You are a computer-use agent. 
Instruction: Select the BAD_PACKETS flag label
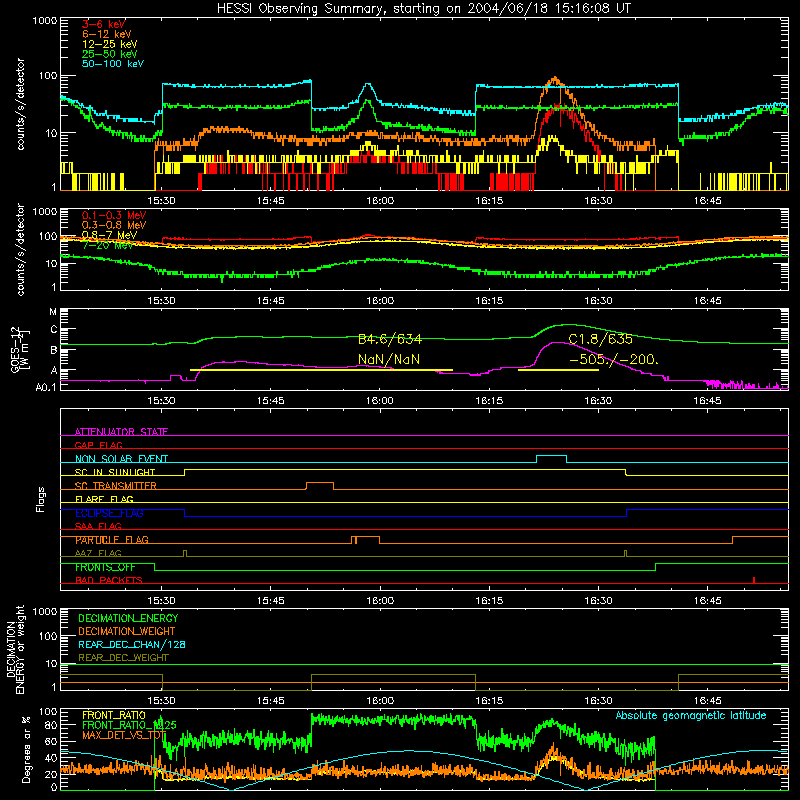pos(109,580)
